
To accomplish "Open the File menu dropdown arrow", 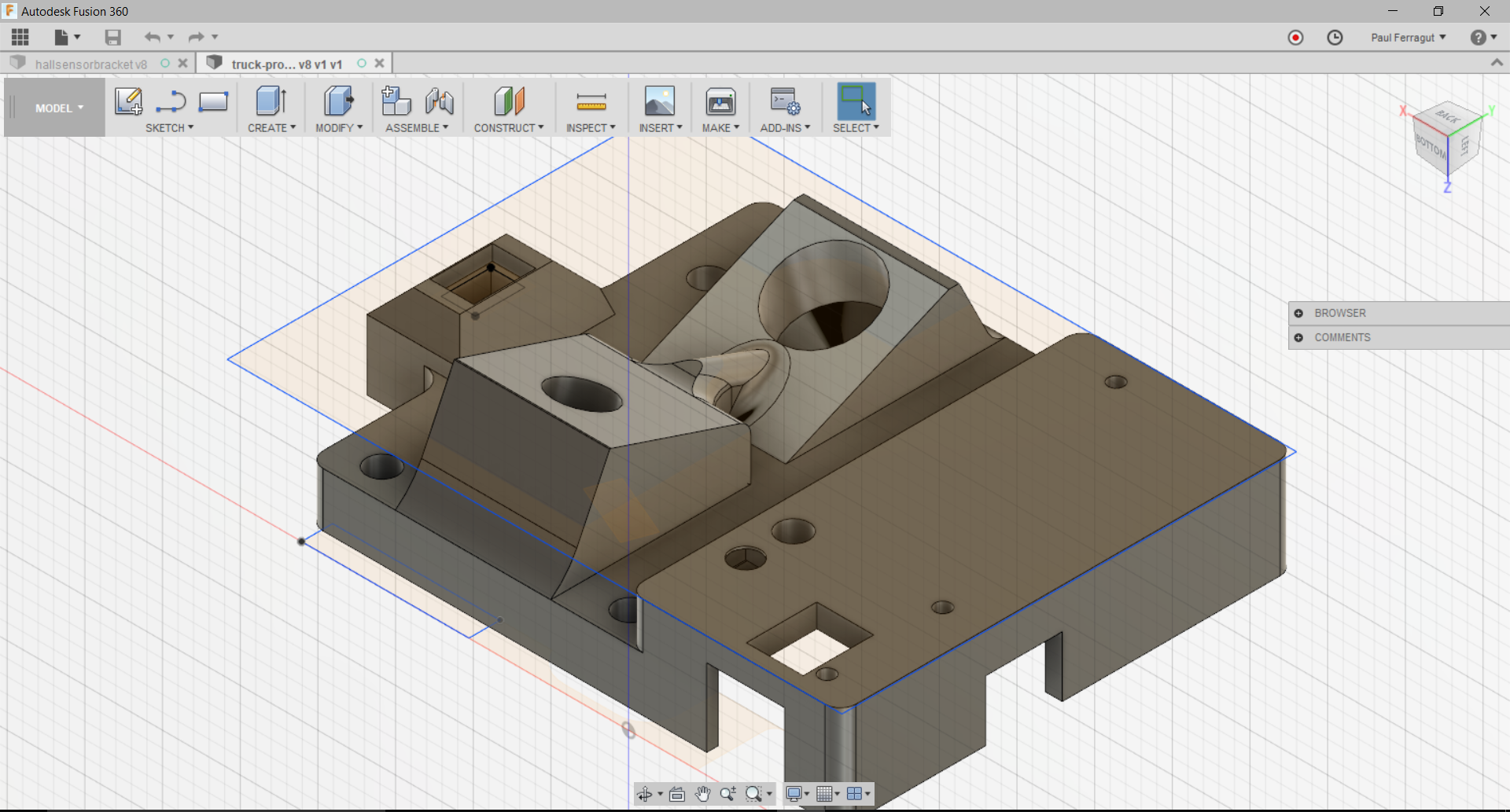I will pos(77,37).
